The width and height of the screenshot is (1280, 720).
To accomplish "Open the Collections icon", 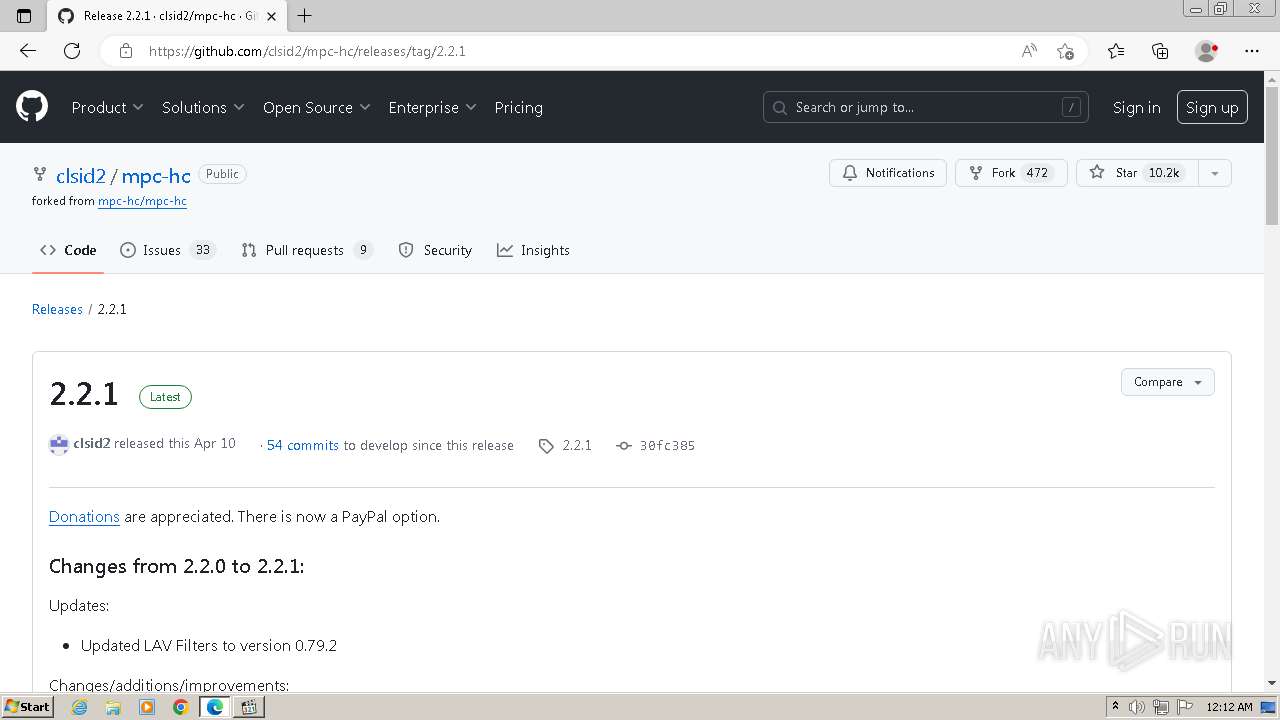I will [x=1160, y=51].
